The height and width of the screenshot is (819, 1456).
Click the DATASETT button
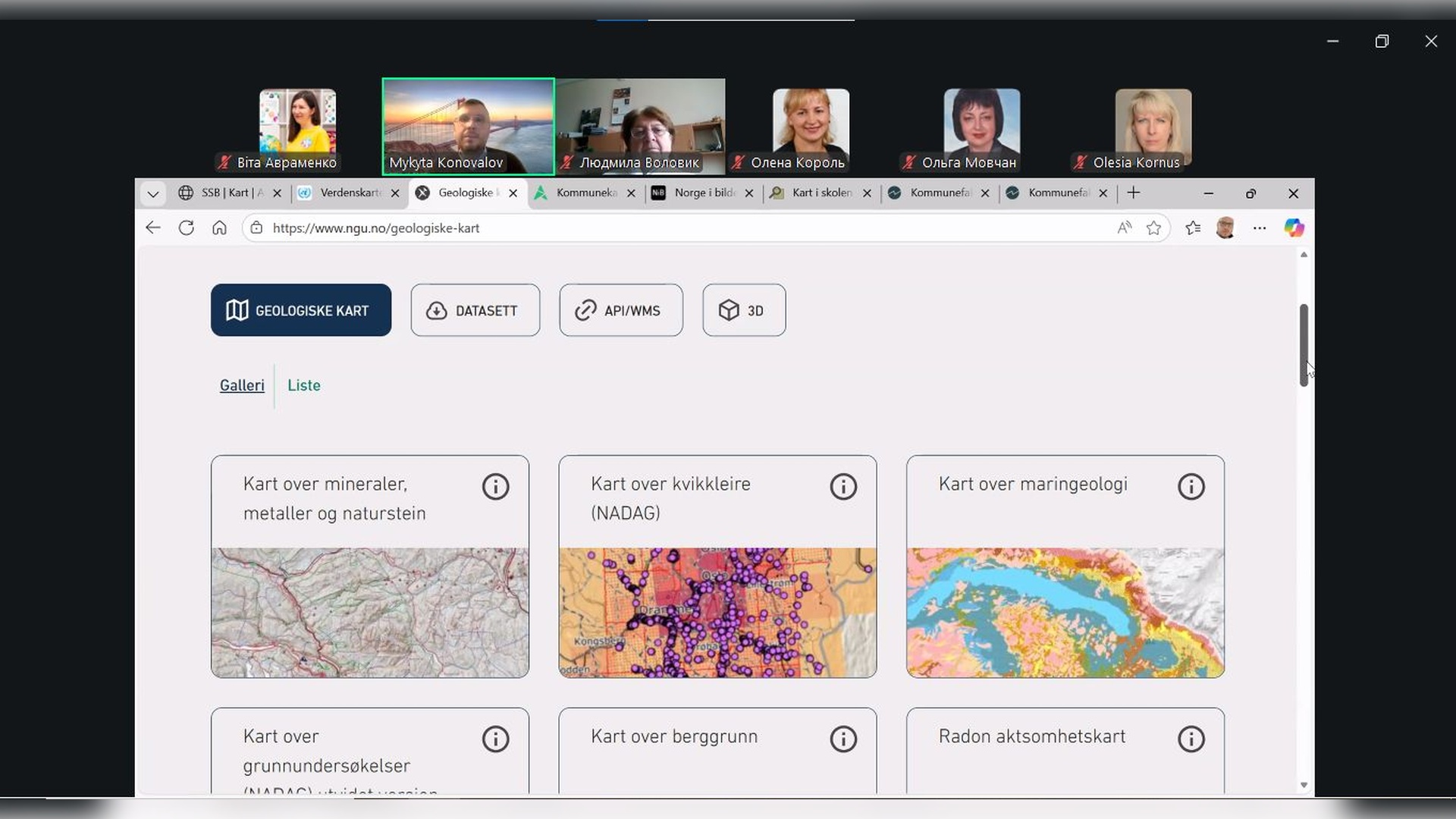pos(475,310)
